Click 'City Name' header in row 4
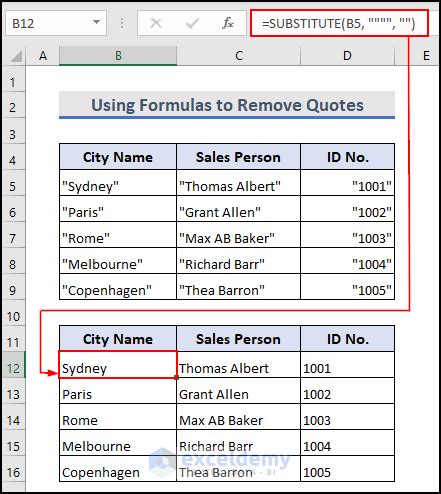The height and width of the screenshot is (494, 441). click(x=118, y=157)
